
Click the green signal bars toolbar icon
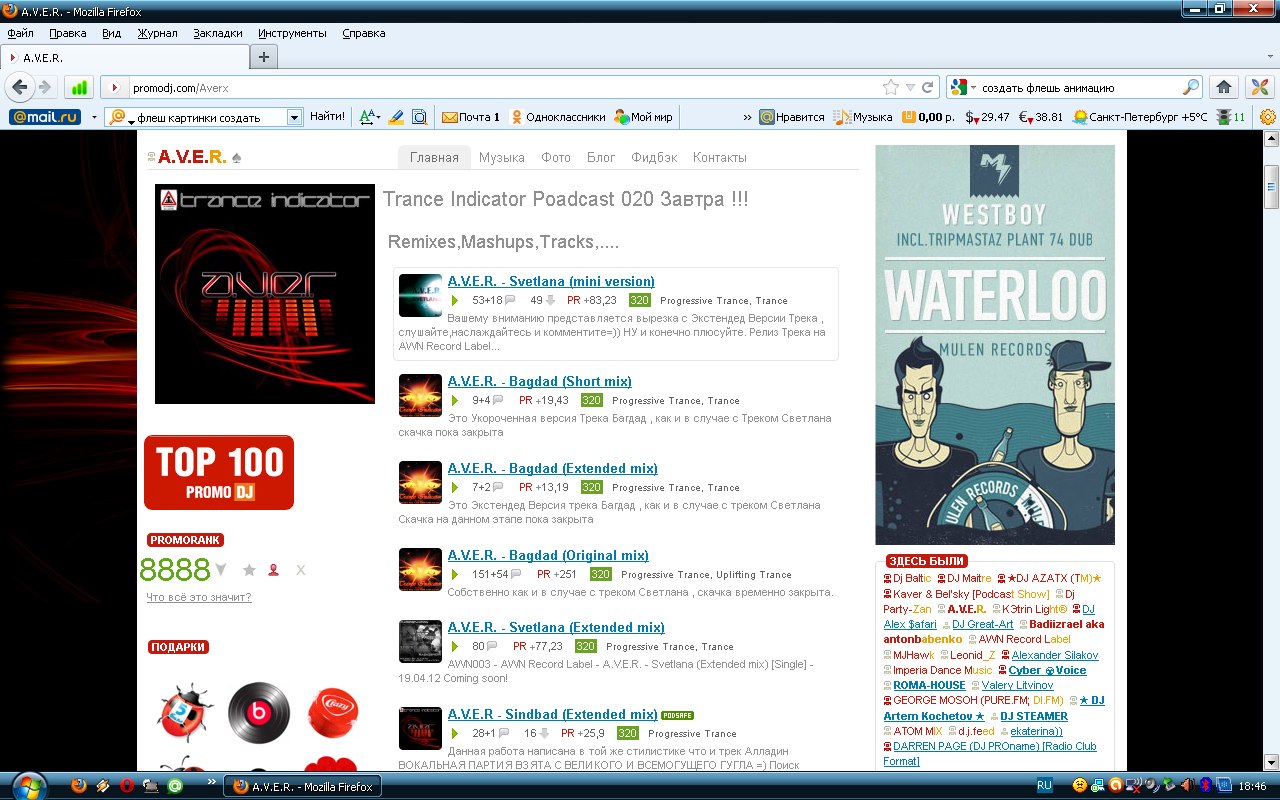tap(79, 87)
